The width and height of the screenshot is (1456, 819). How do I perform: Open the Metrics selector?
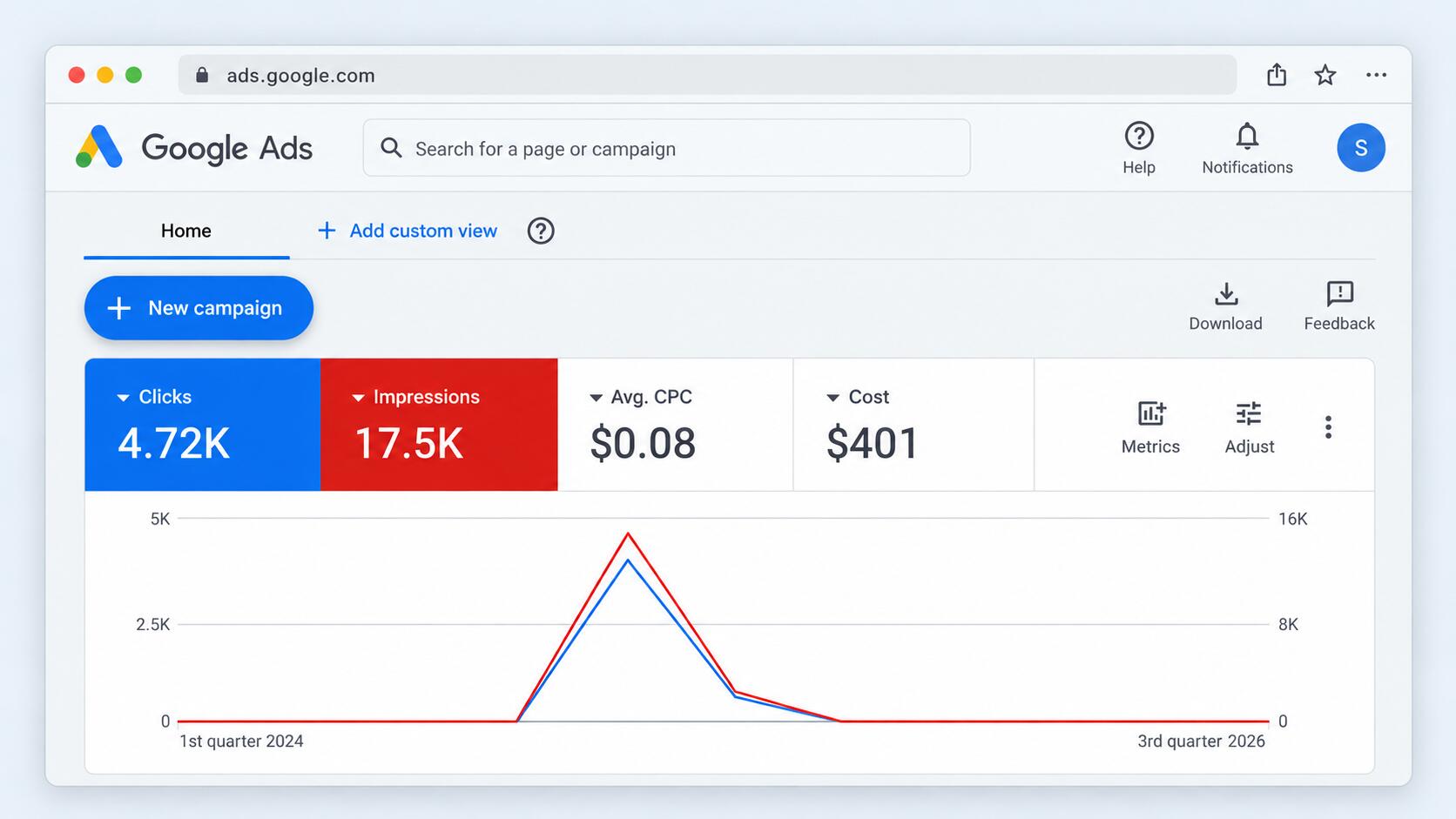coord(1150,427)
